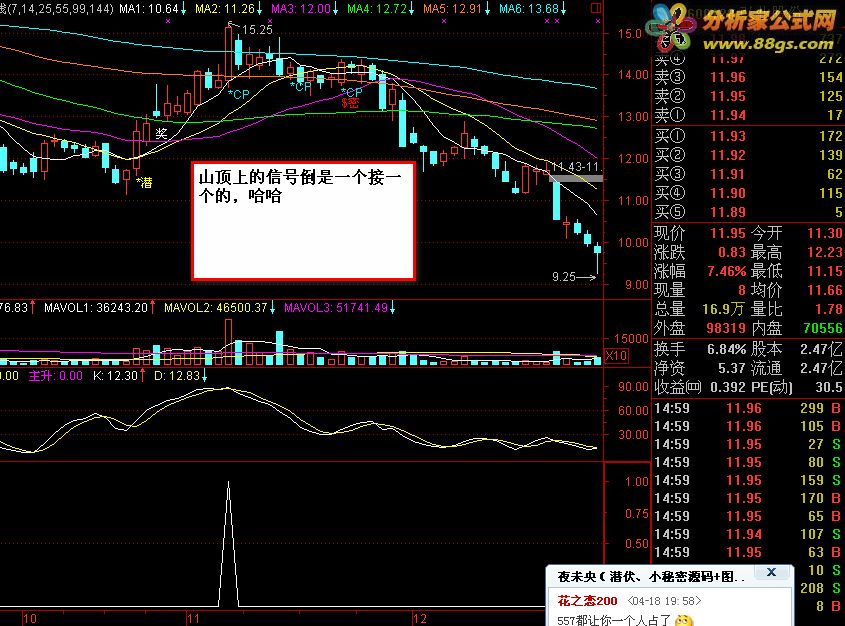This screenshot has height=626, width=845.
Task: Click the 卖③ 11.96 ask row
Action: tap(749, 77)
